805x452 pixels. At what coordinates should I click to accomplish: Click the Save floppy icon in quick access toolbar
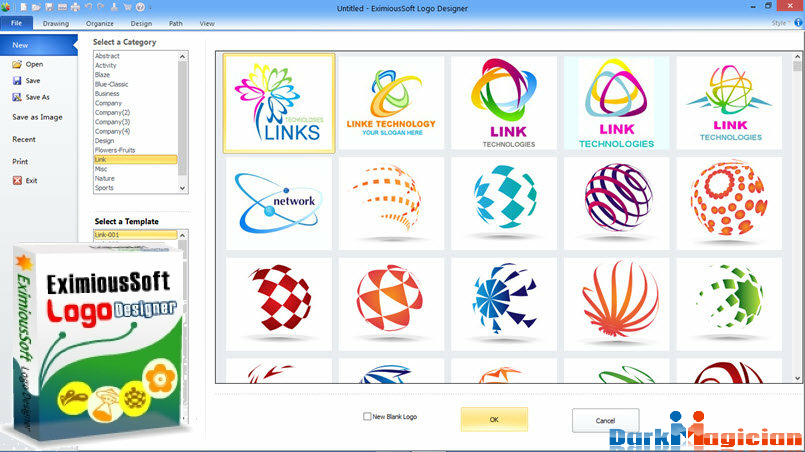click(x=49, y=7)
